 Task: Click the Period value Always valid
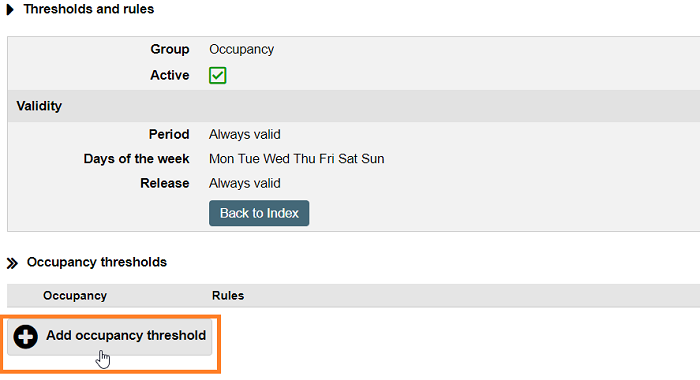[x=245, y=134]
